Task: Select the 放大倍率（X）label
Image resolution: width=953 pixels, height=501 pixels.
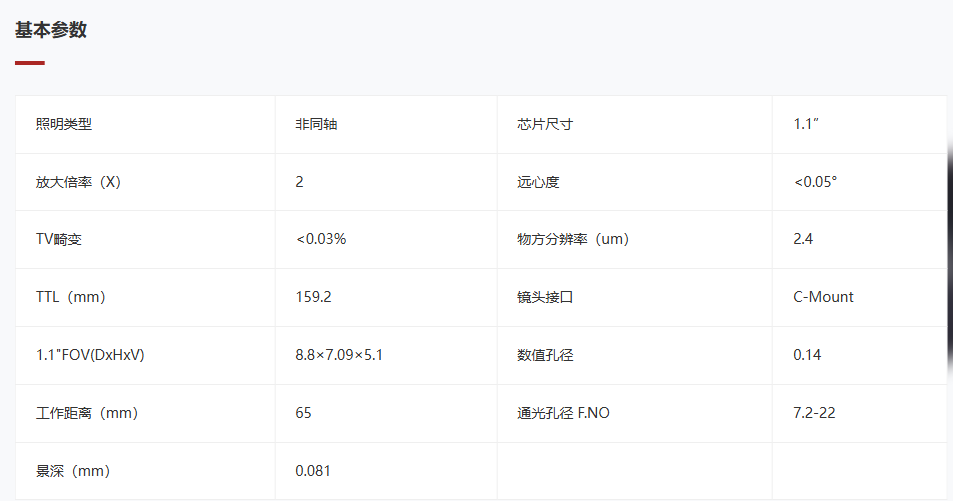Action: pyautogui.click(x=78, y=182)
